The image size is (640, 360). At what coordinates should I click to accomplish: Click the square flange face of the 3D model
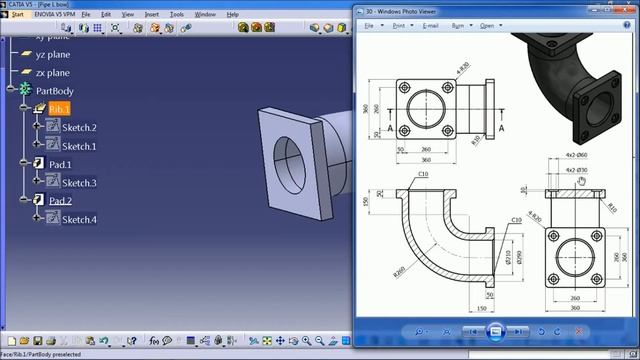pos(290,163)
